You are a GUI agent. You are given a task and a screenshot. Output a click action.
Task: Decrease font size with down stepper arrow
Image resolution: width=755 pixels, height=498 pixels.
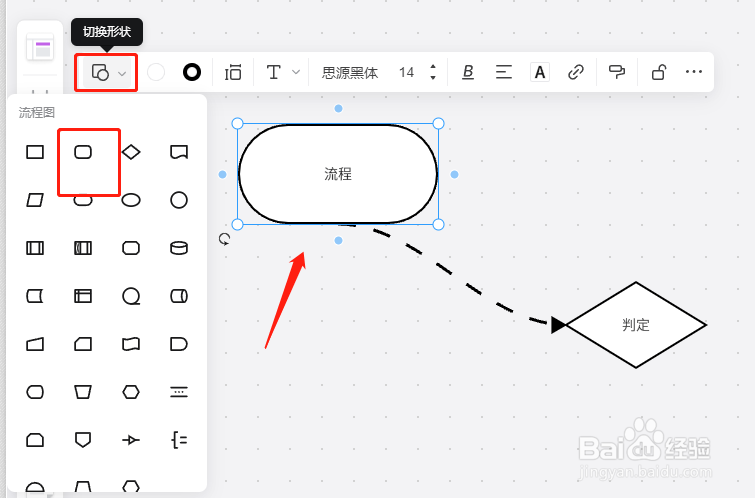(433, 78)
